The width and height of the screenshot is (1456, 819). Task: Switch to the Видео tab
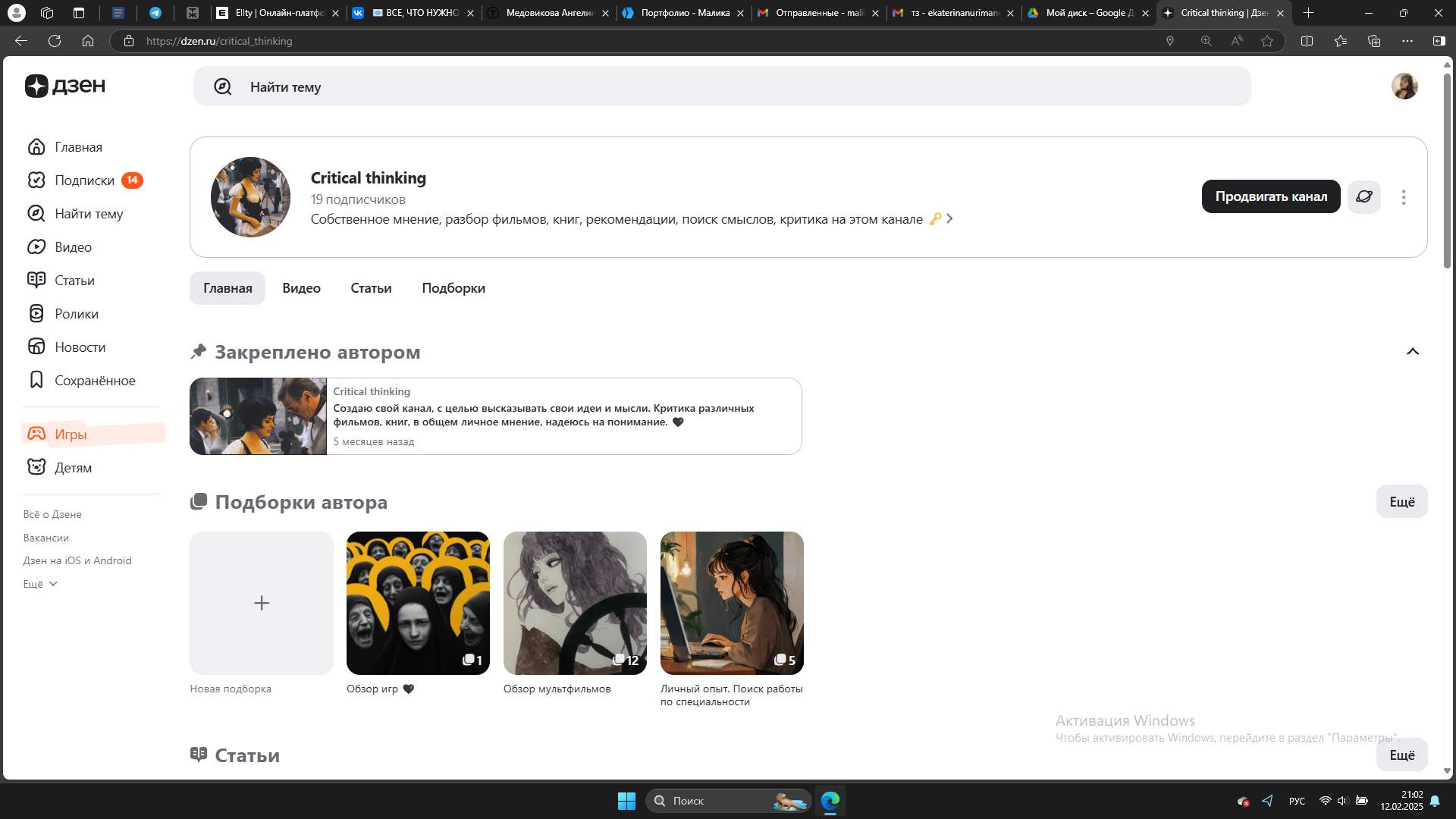(301, 288)
